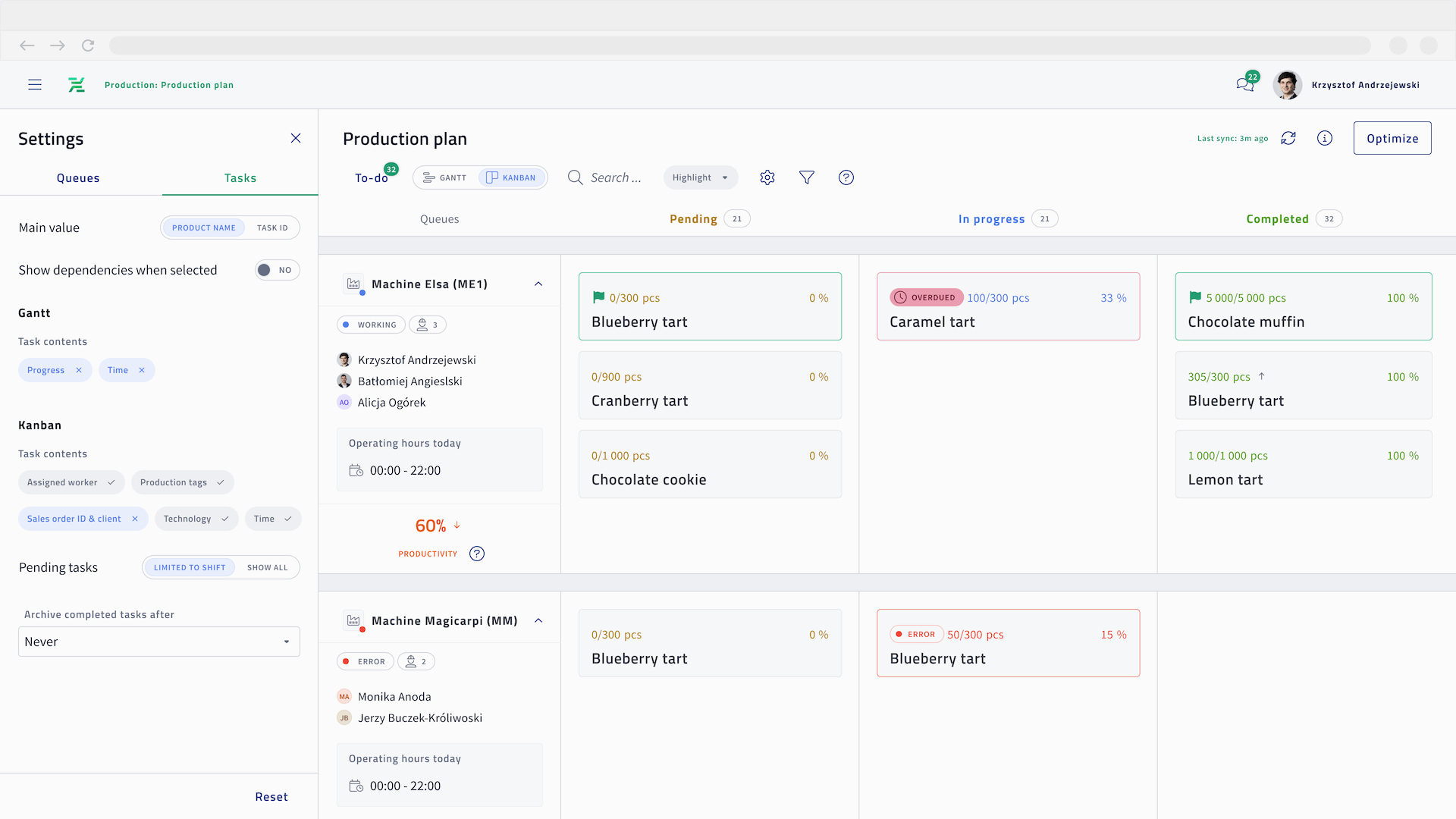The height and width of the screenshot is (819, 1456).
Task: Set Pending tasks to Show All
Action: (267, 566)
